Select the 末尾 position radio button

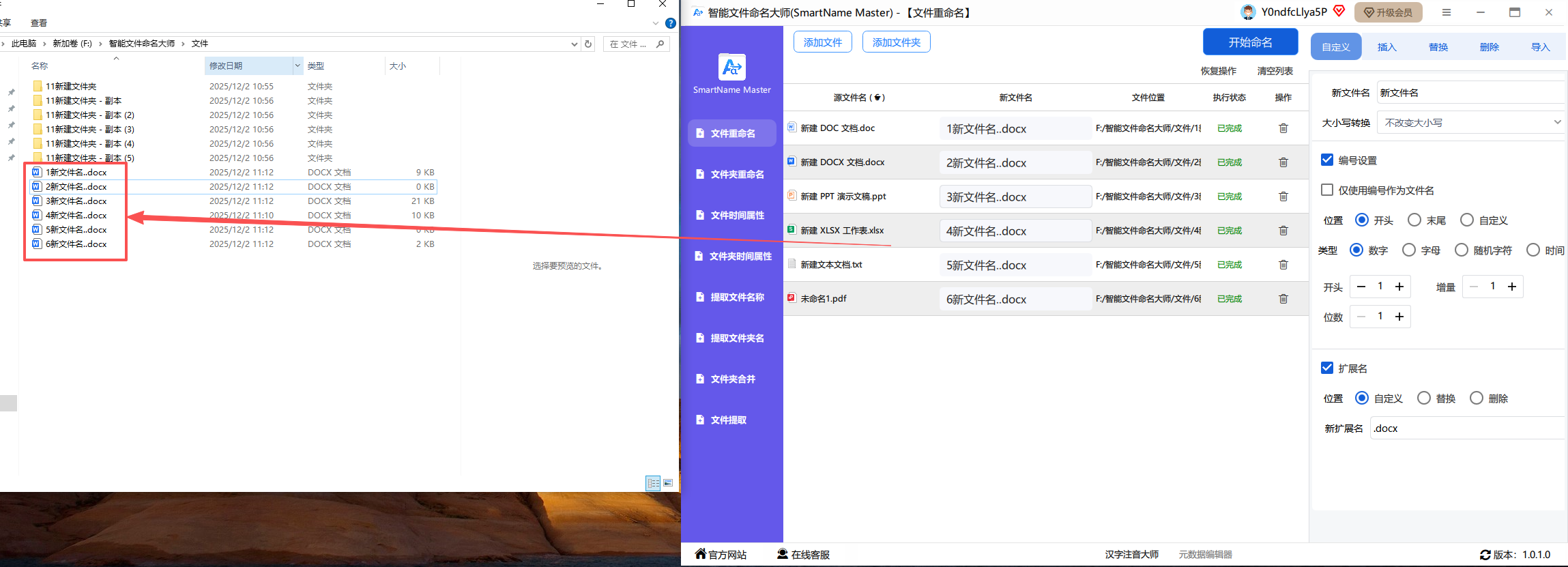pyautogui.click(x=1414, y=220)
